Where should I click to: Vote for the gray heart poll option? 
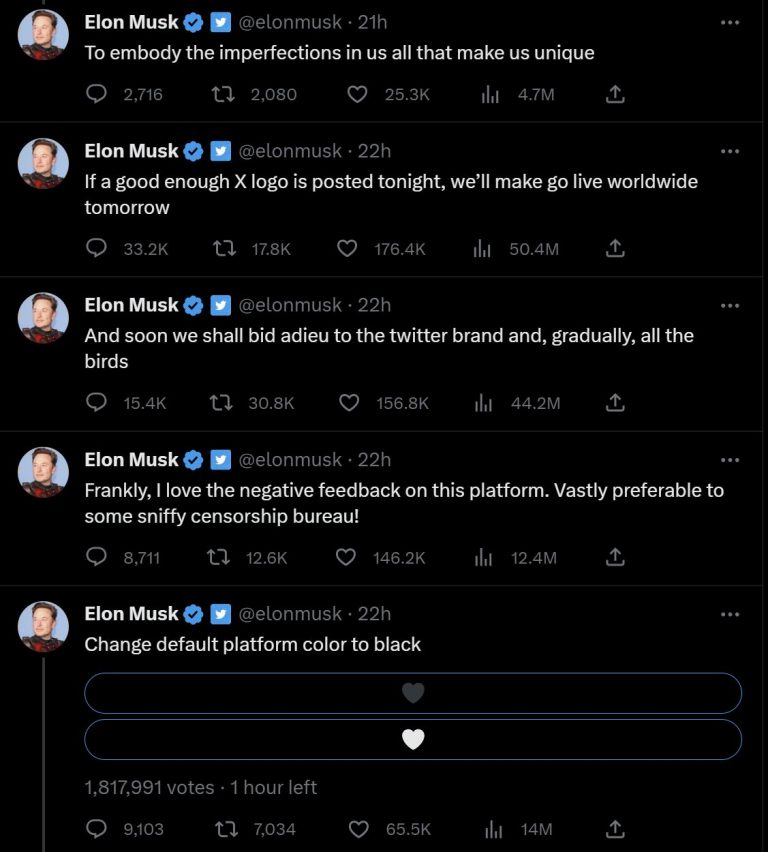point(413,692)
